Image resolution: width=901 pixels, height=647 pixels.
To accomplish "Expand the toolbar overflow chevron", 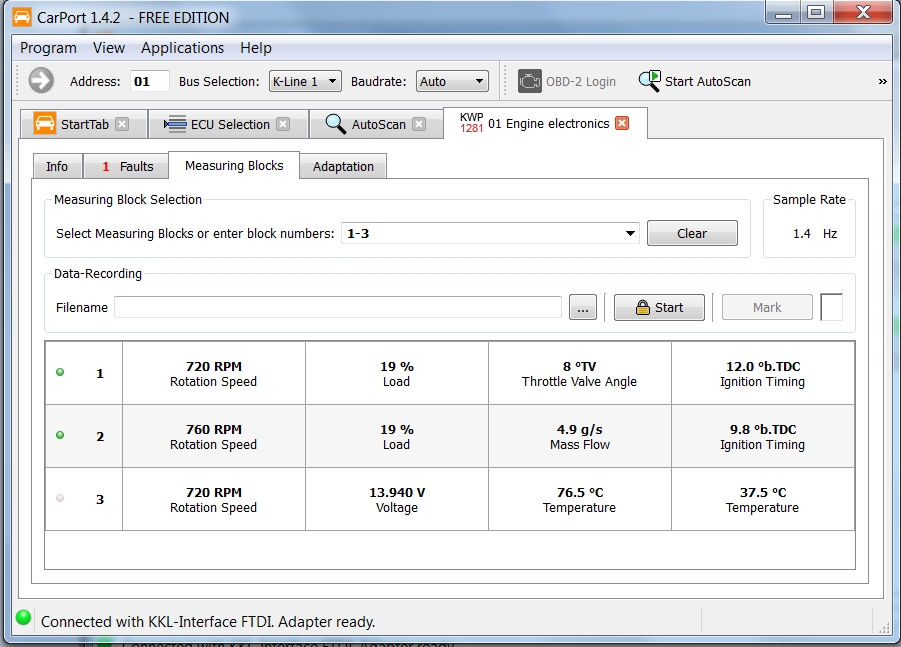I will pyautogui.click(x=882, y=81).
